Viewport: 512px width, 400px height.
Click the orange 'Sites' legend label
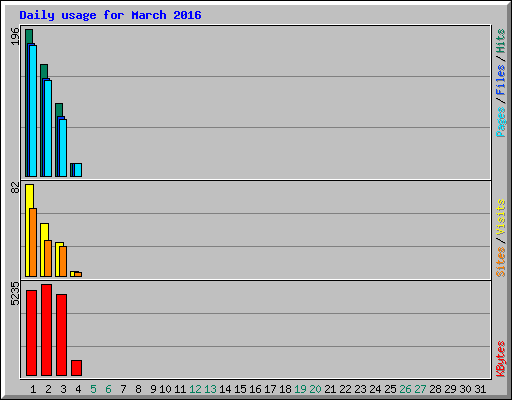[500, 262]
